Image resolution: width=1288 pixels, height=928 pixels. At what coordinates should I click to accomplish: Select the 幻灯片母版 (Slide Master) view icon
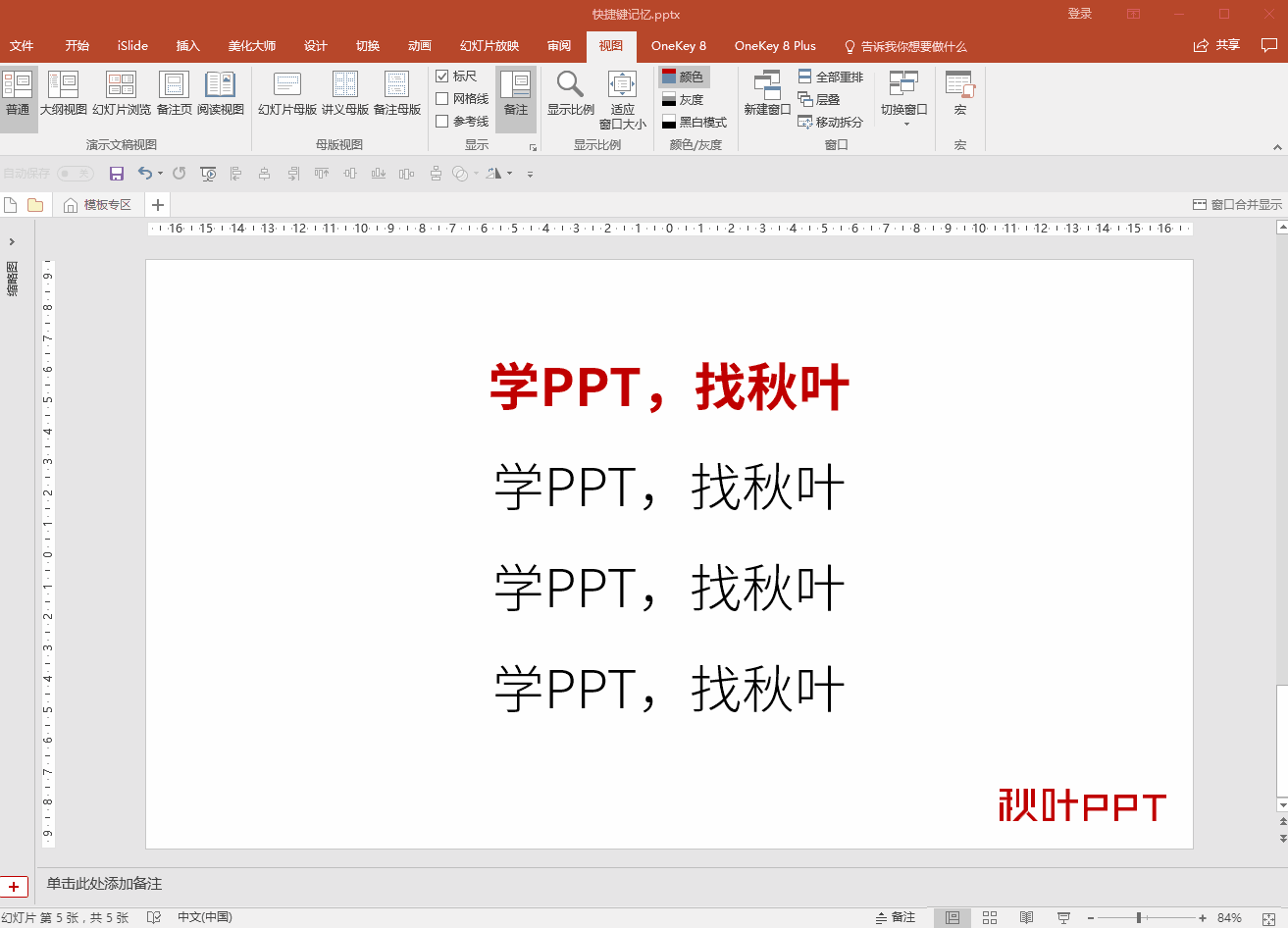coord(285,93)
